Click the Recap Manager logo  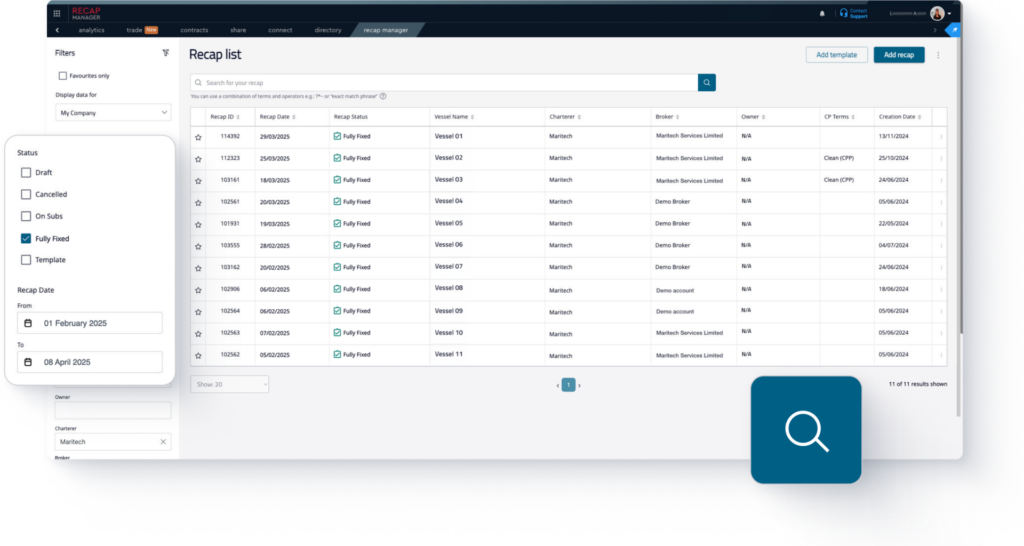[86, 13]
